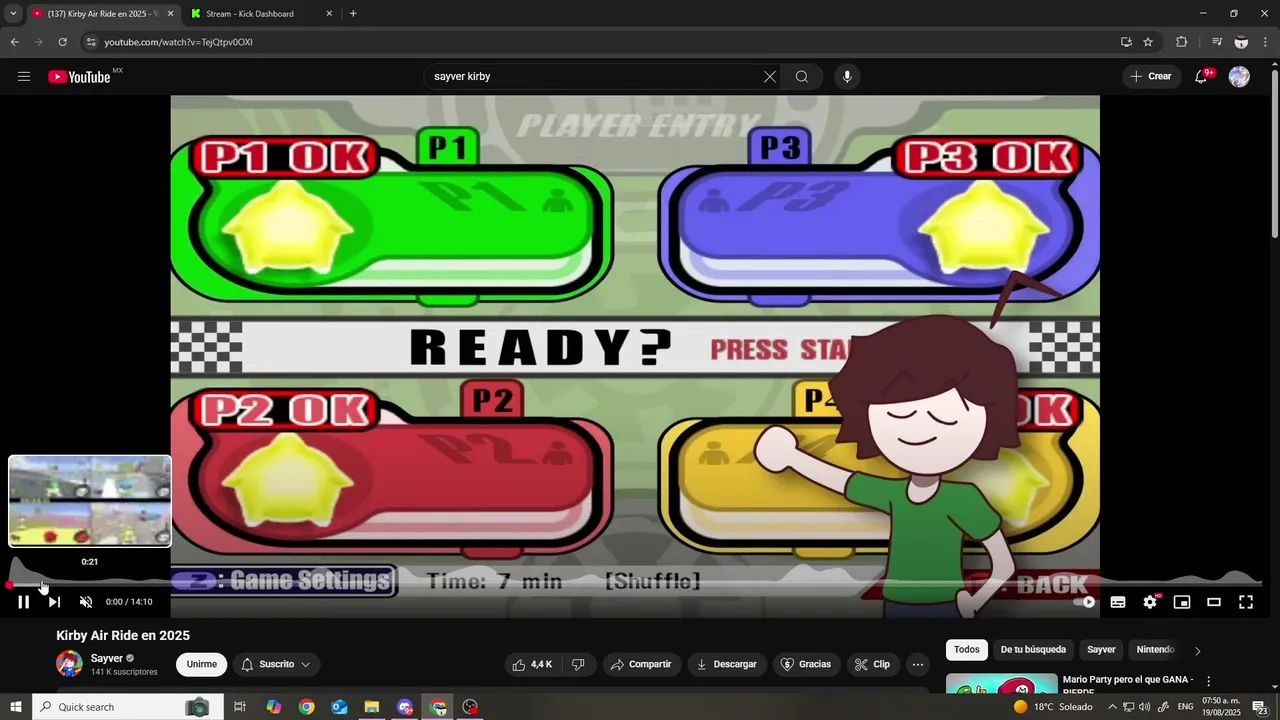This screenshot has height=720, width=1280.
Task: Open a new browser tab
Action: tap(353, 14)
